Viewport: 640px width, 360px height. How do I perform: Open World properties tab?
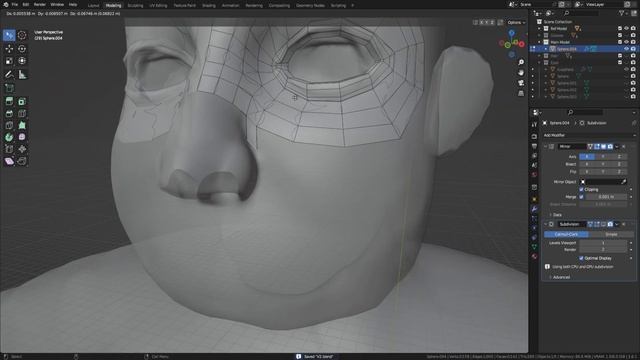tap(534, 175)
